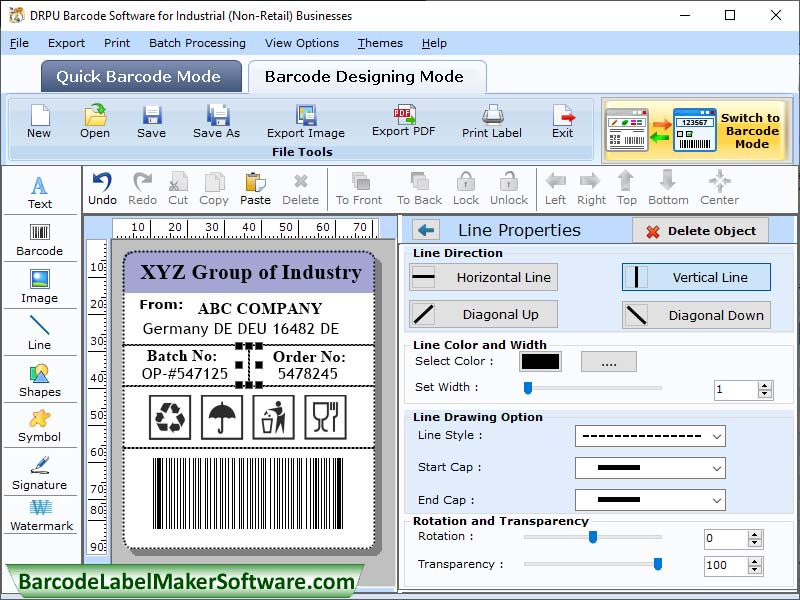Open the Batch Processing menu
Viewport: 800px width, 600px height.
click(x=197, y=43)
